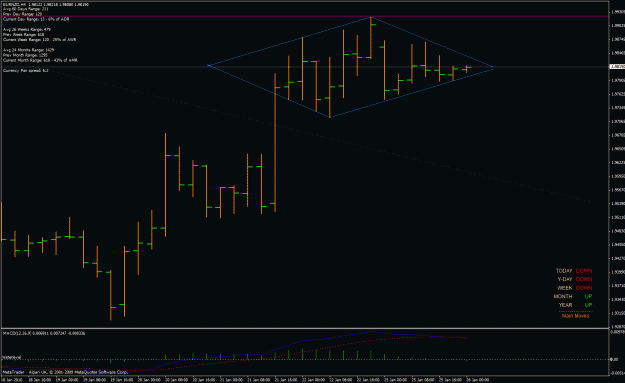Image resolution: width=625 pixels, height=383 pixels.
Task: Click the MetaQuotes Software Corp copyright text
Action: 65,372
